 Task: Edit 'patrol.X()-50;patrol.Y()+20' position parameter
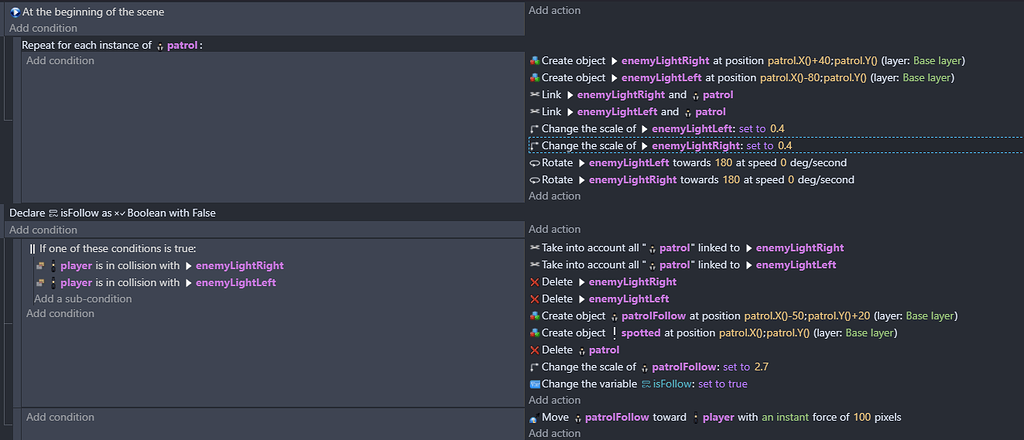pyautogui.click(x=808, y=316)
